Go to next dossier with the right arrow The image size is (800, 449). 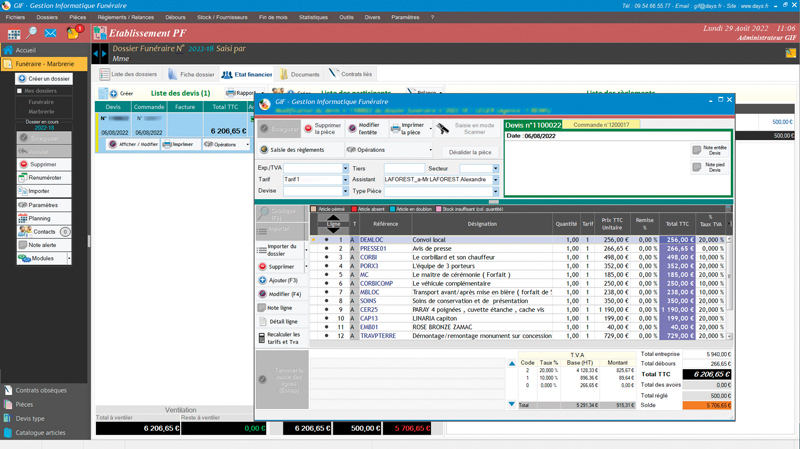104,53
